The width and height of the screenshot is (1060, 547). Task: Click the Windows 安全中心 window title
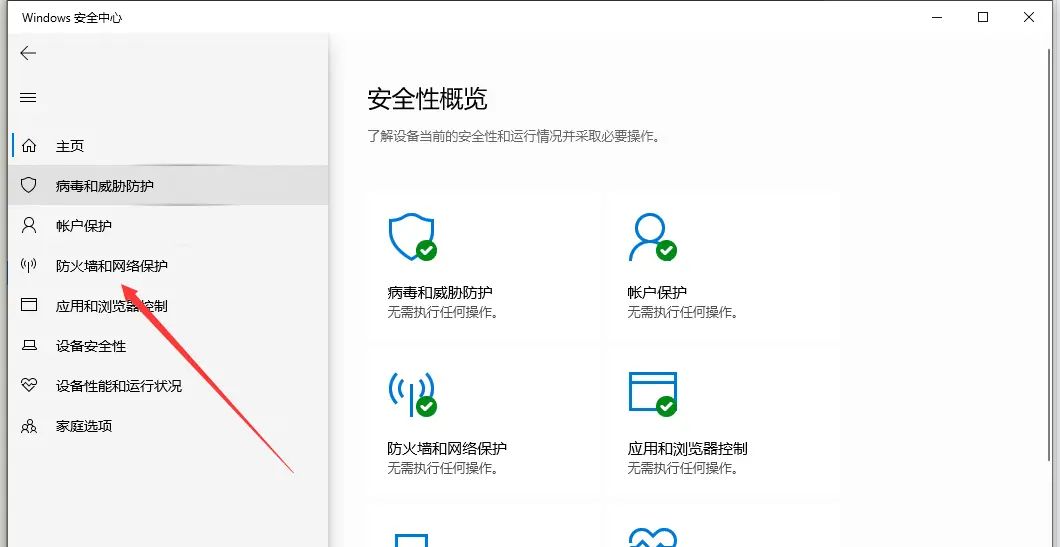click(x=72, y=18)
